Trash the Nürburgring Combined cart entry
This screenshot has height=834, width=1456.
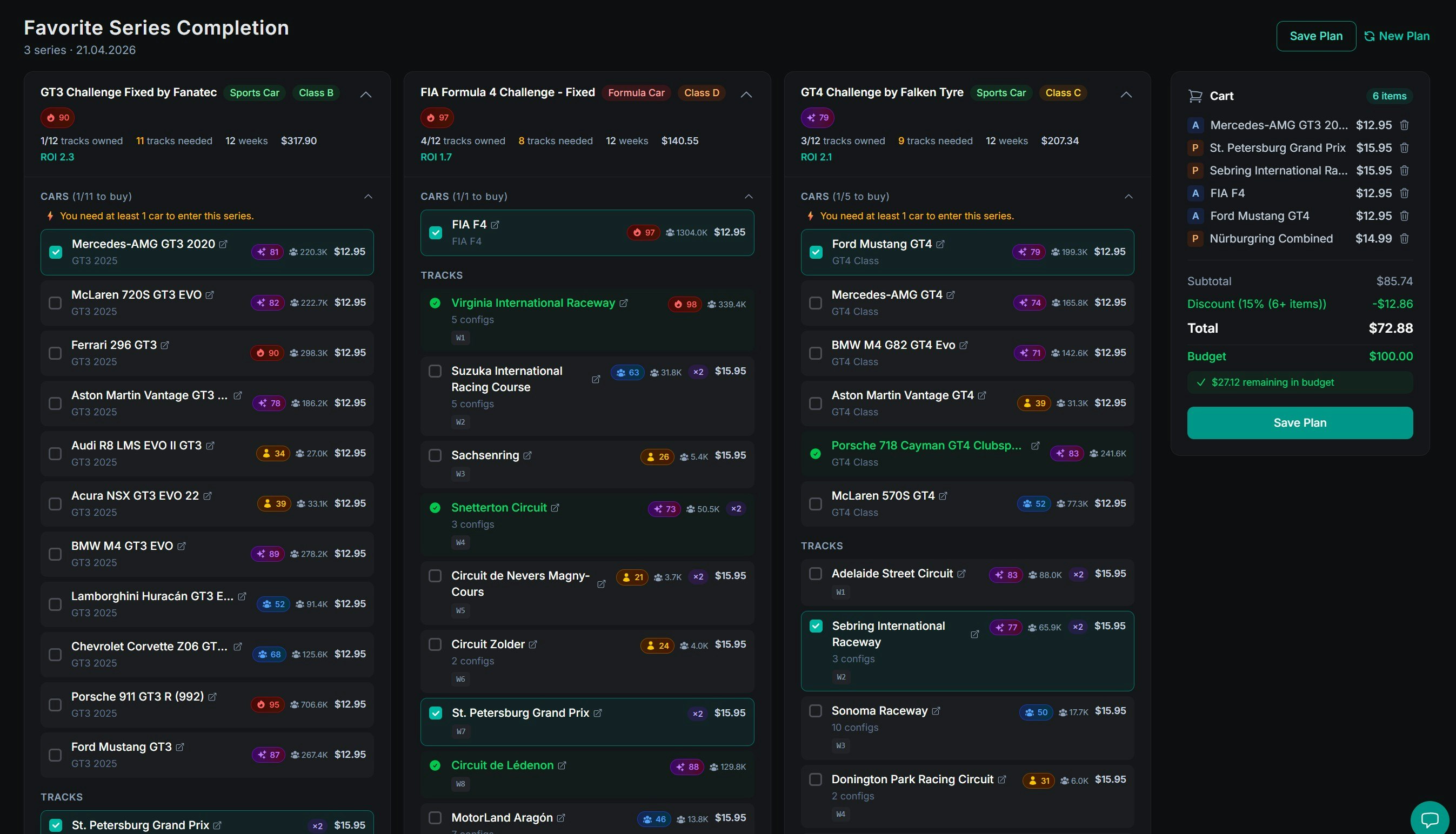tap(1404, 239)
